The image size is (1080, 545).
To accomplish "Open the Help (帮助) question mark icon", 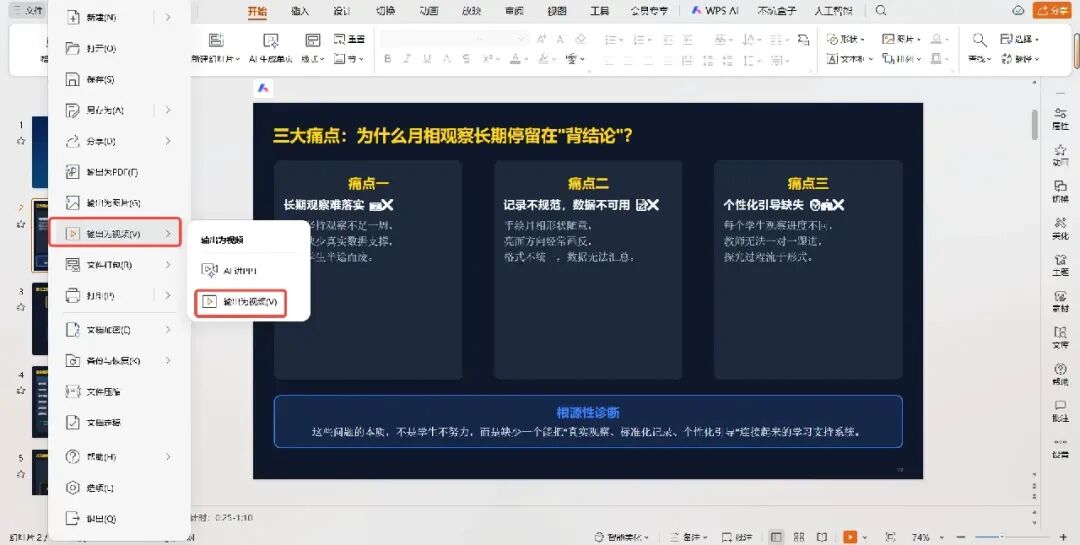I will [72, 457].
